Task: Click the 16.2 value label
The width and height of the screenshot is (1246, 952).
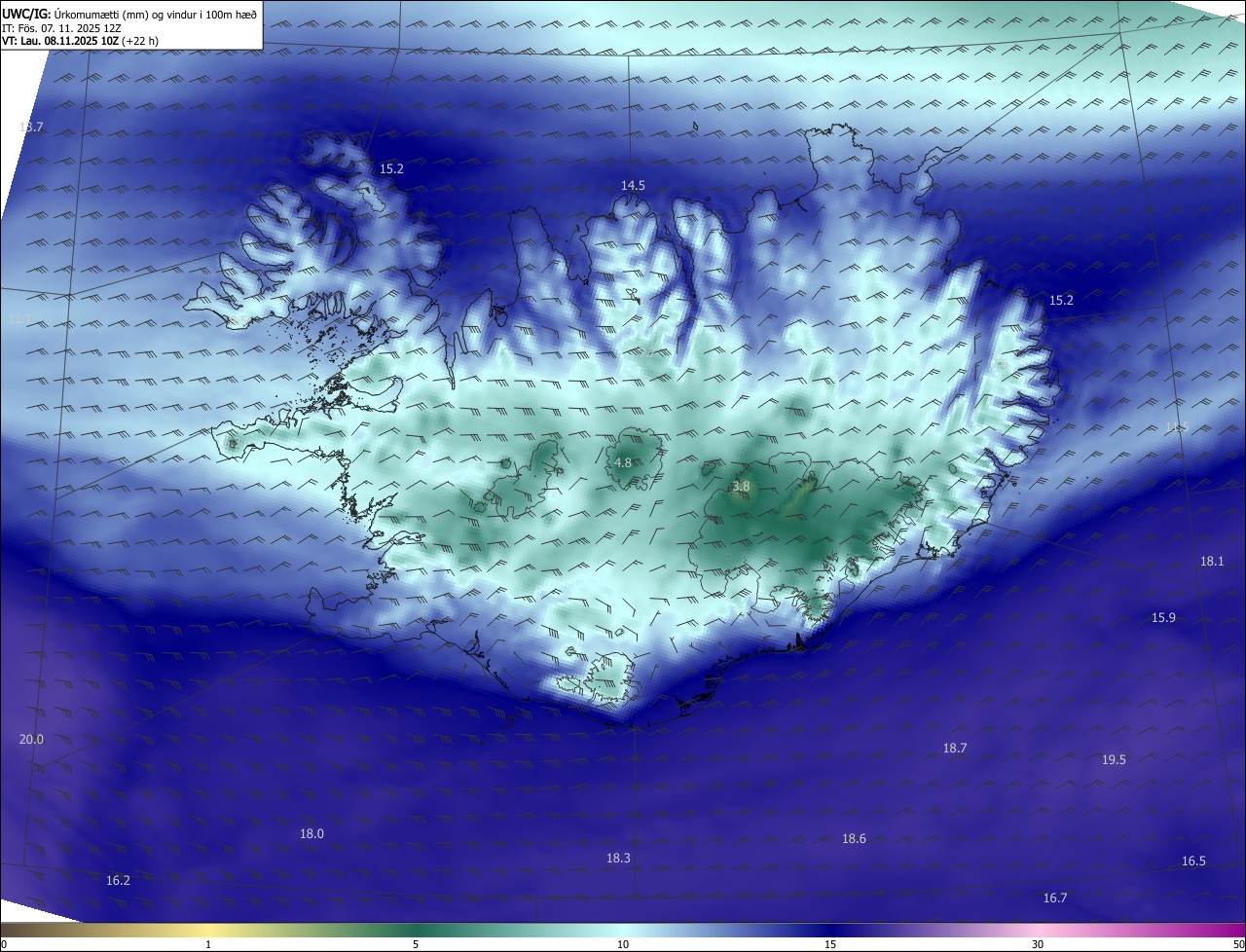Action: pos(118,880)
